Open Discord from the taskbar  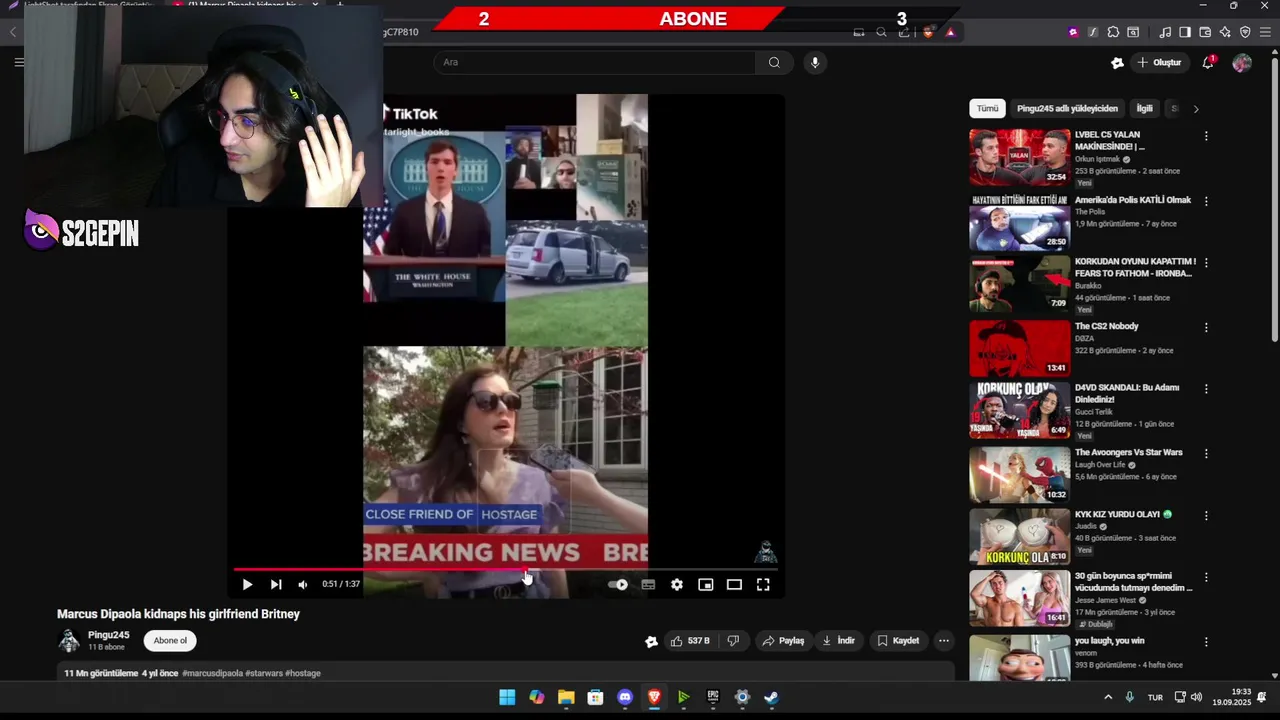coord(625,697)
